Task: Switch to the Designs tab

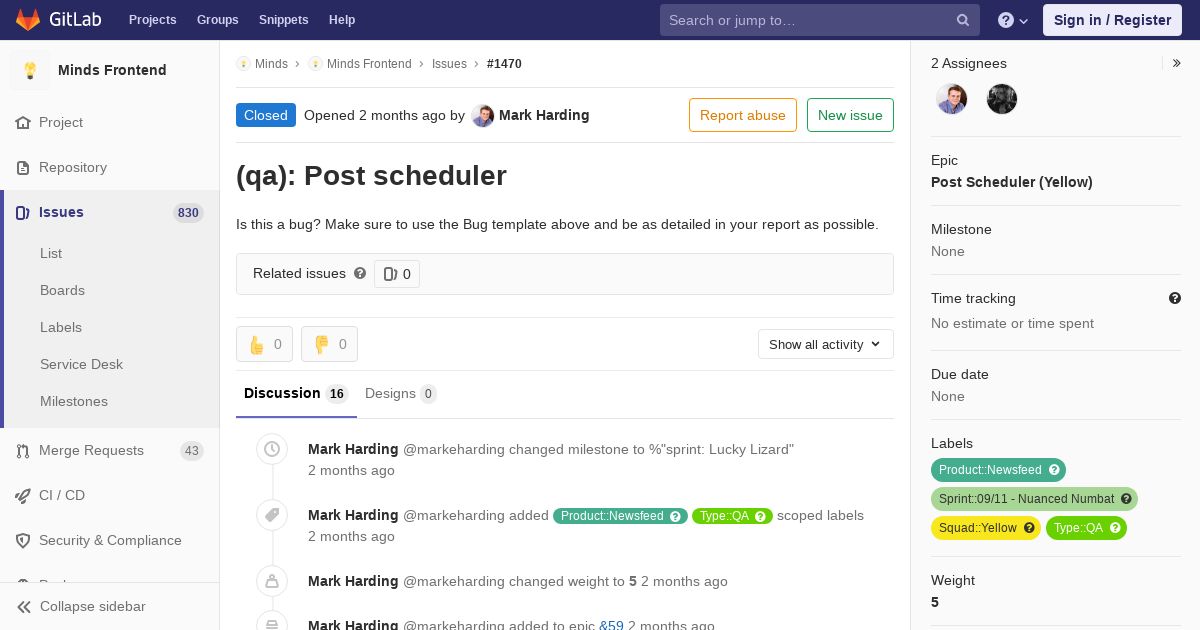Action: pyautogui.click(x=400, y=393)
